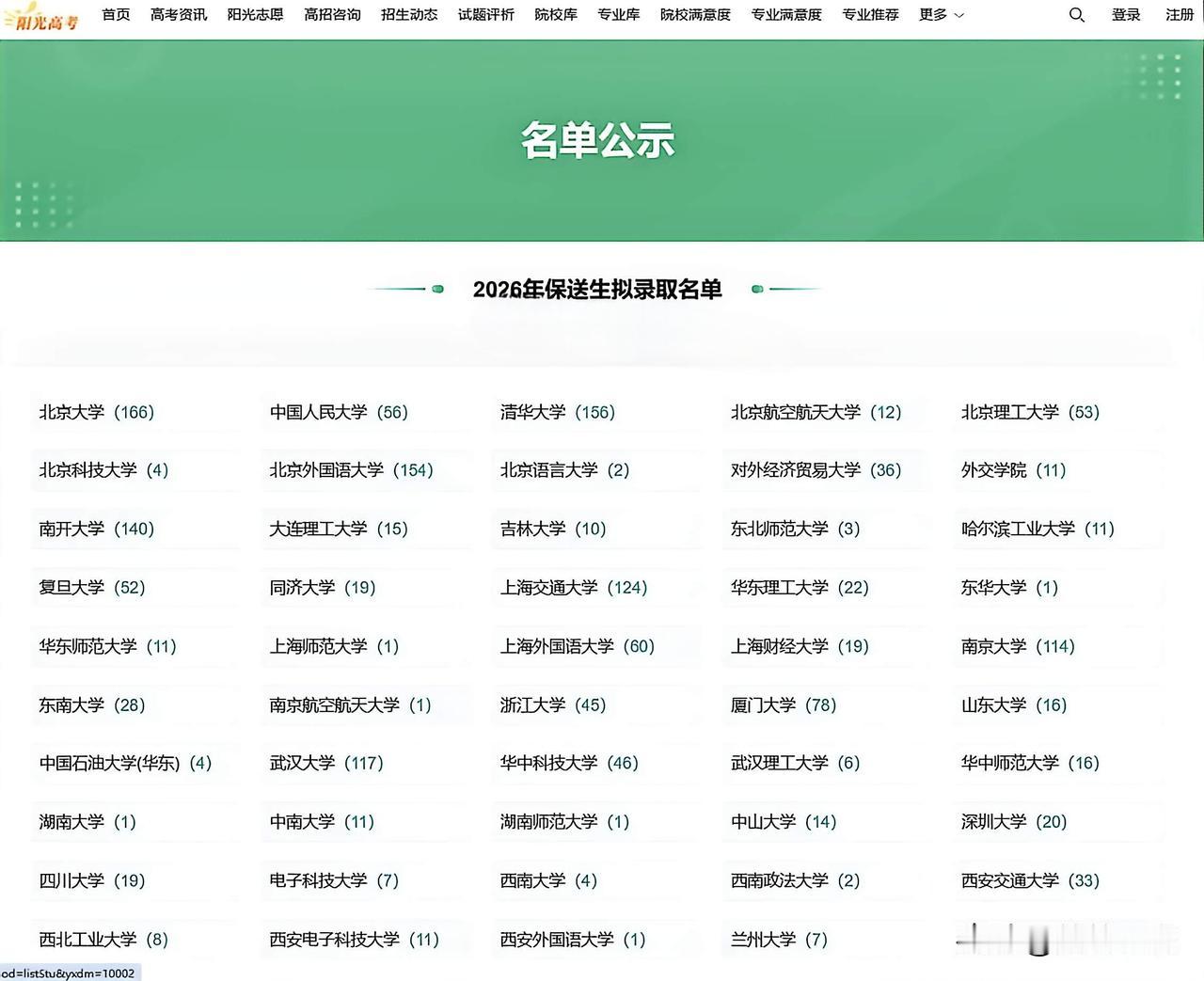
Task: Open 中山大学 (14) list
Action: point(784,822)
